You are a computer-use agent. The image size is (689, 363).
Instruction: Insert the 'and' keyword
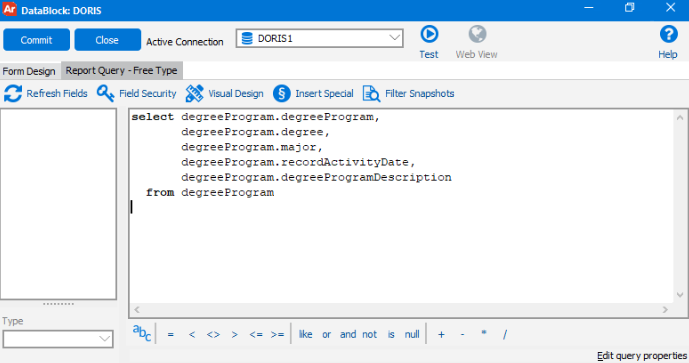[x=348, y=334]
